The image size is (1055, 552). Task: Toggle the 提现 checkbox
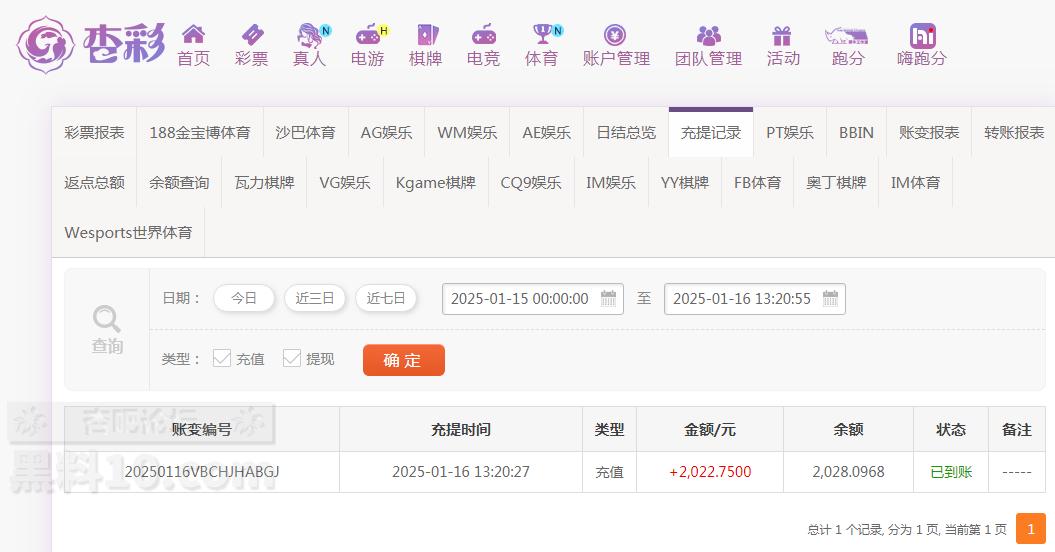click(292, 358)
